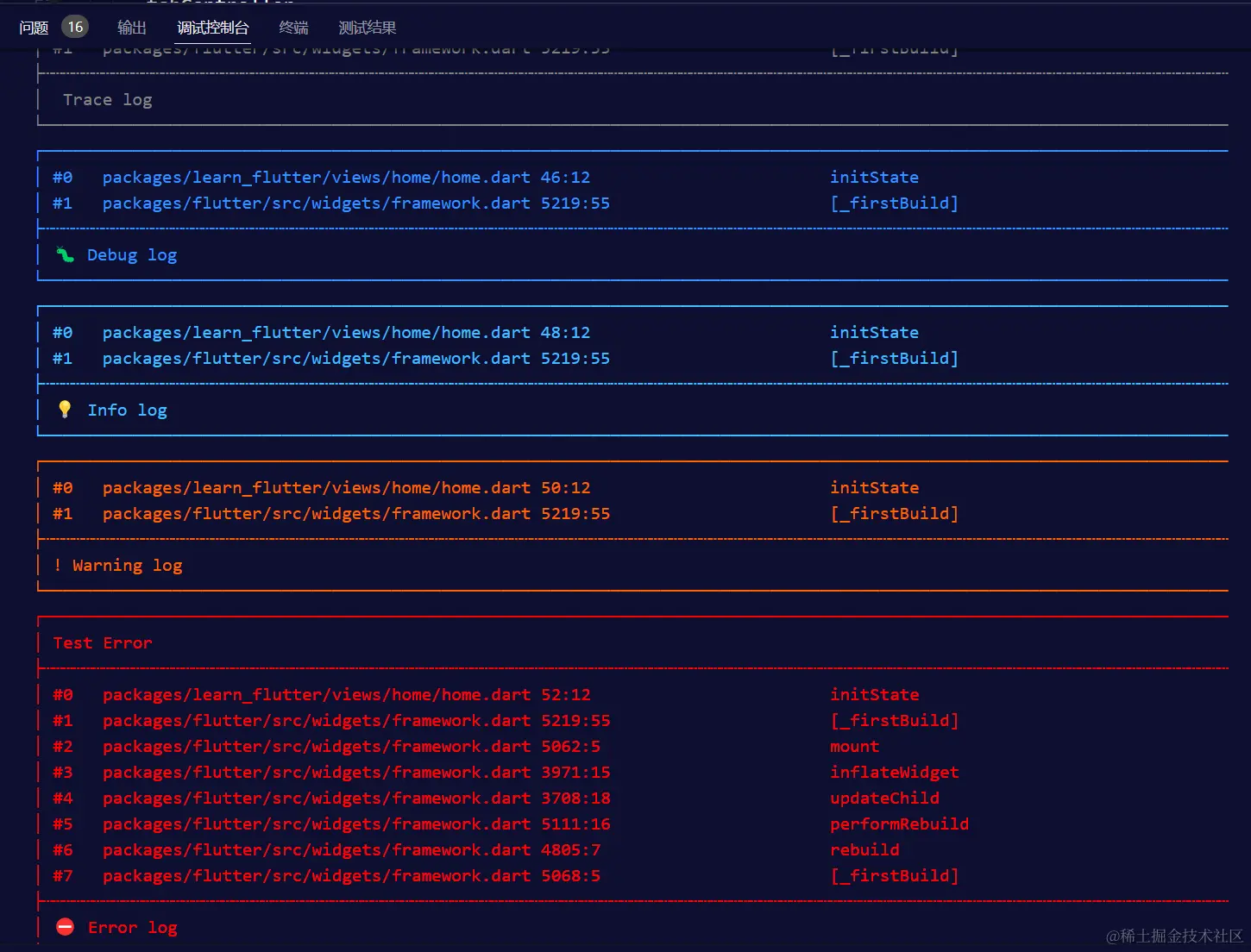
Task: Click the 'updateChild' method name
Action: click(x=885, y=798)
